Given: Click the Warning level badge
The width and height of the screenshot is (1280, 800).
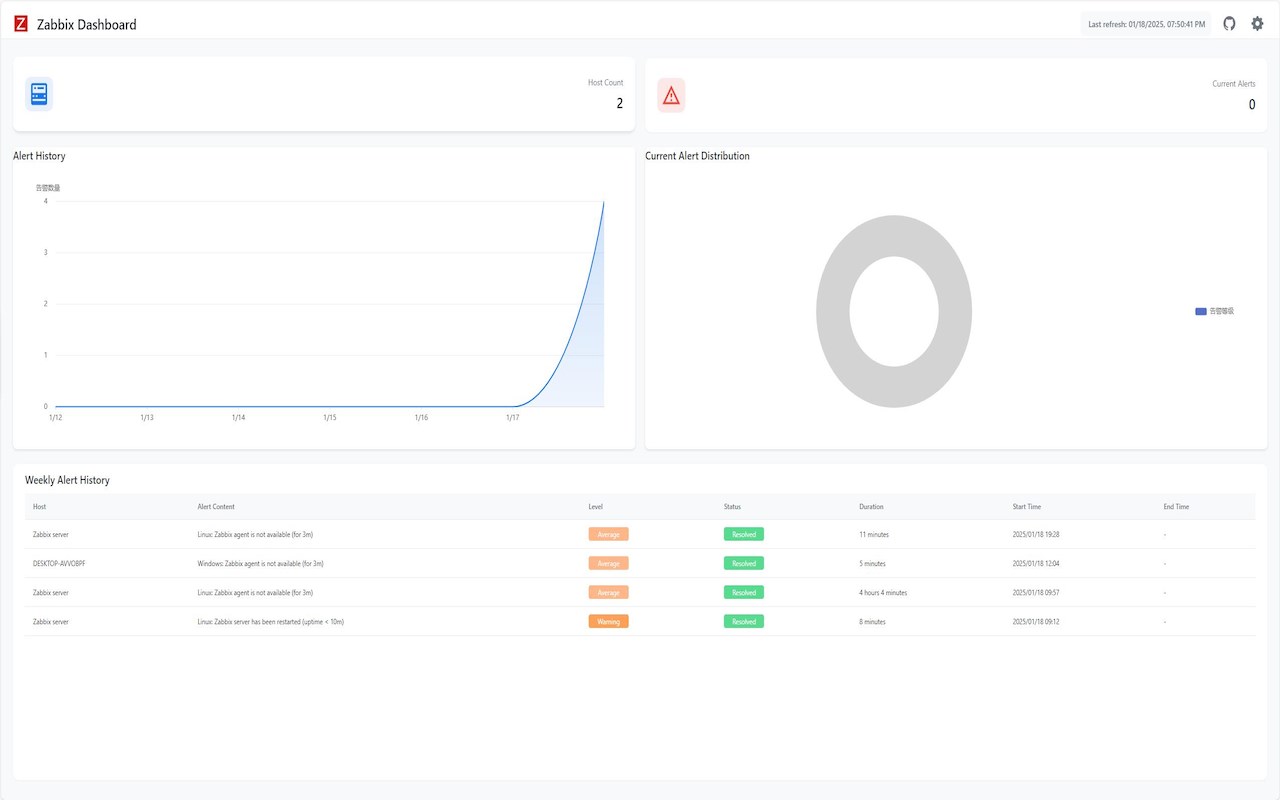Looking at the screenshot, I should click(608, 621).
